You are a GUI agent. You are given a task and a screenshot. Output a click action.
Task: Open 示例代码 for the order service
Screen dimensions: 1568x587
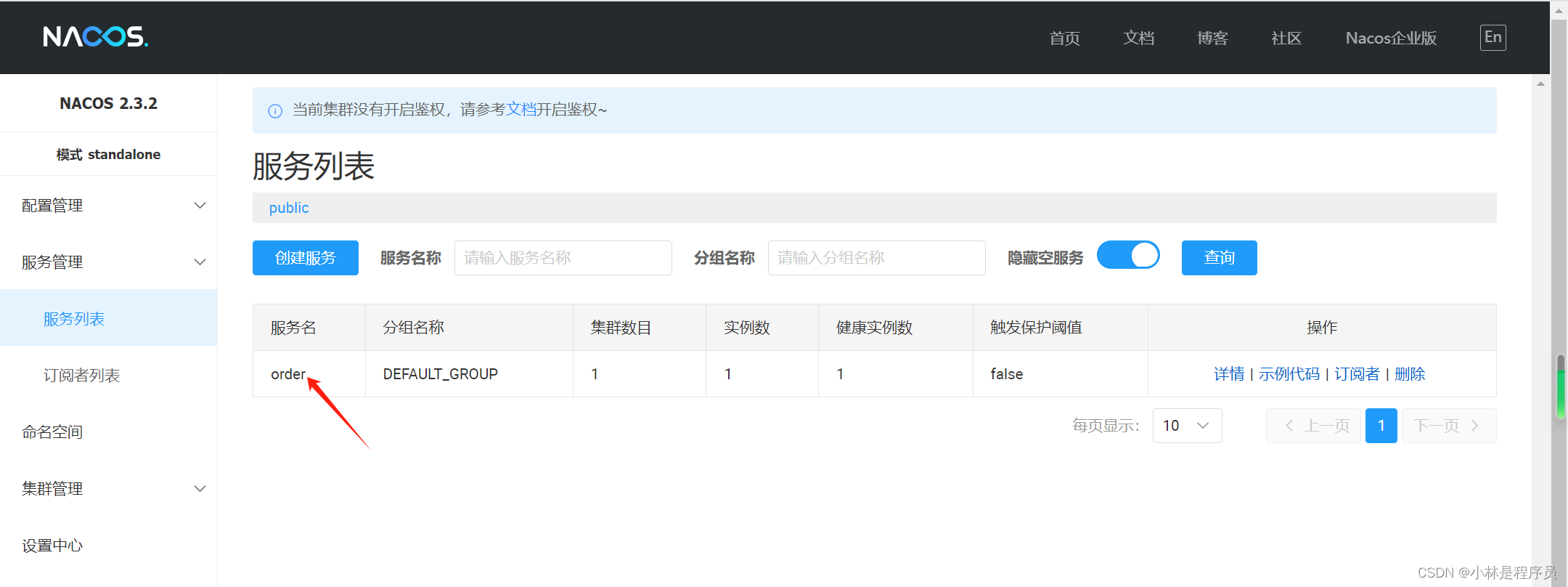(1289, 374)
